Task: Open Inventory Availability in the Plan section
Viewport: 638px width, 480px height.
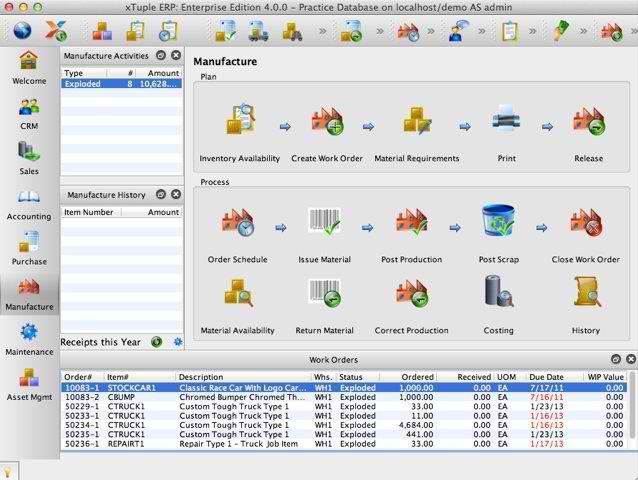Action: pyautogui.click(x=241, y=120)
